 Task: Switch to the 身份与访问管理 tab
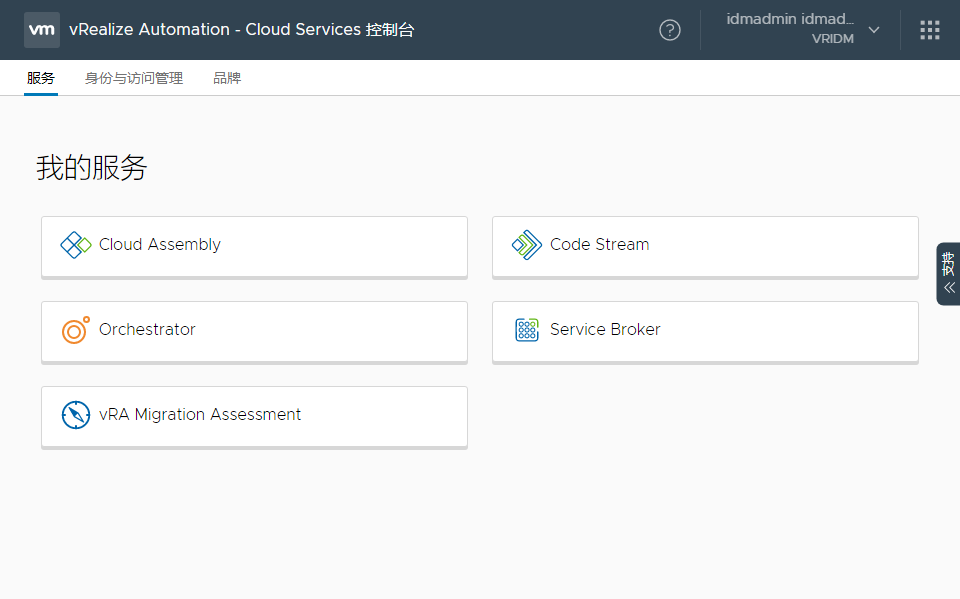pos(134,78)
